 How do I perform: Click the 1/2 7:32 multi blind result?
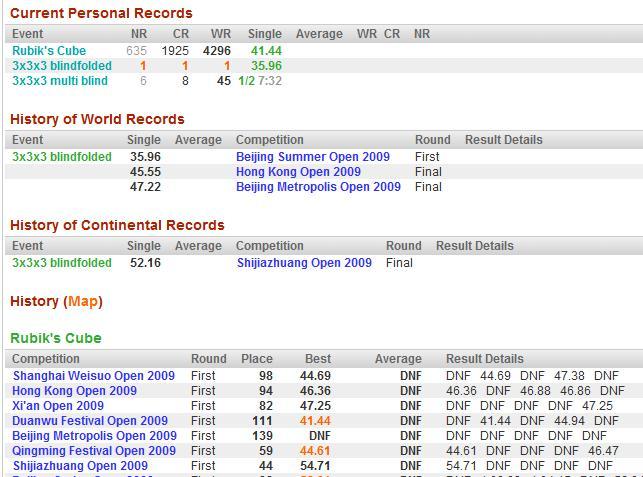[x=260, y=81]
